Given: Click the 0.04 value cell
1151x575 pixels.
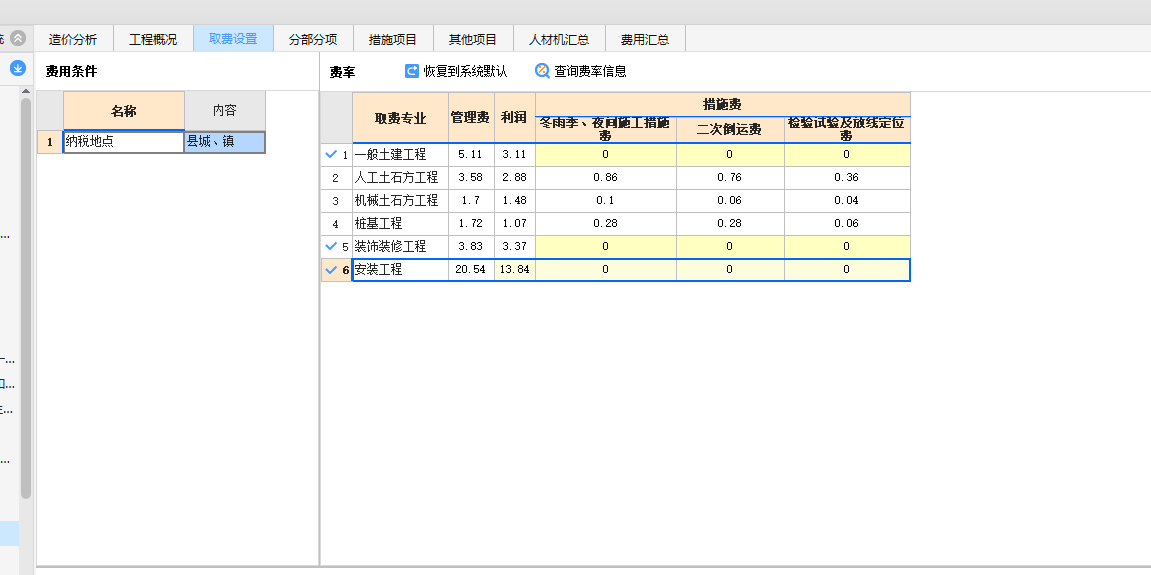Looking at the screenshot, I should [847, 200].
